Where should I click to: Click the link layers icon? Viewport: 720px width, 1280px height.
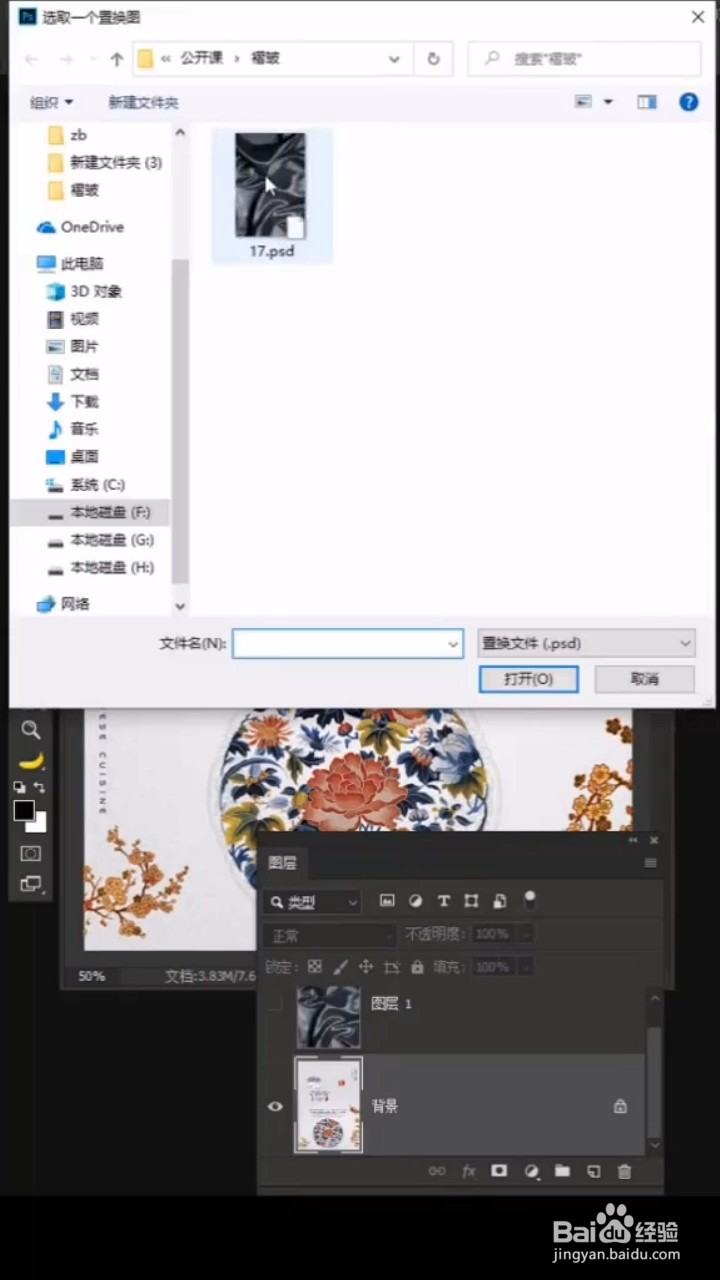pos(437,1171)
